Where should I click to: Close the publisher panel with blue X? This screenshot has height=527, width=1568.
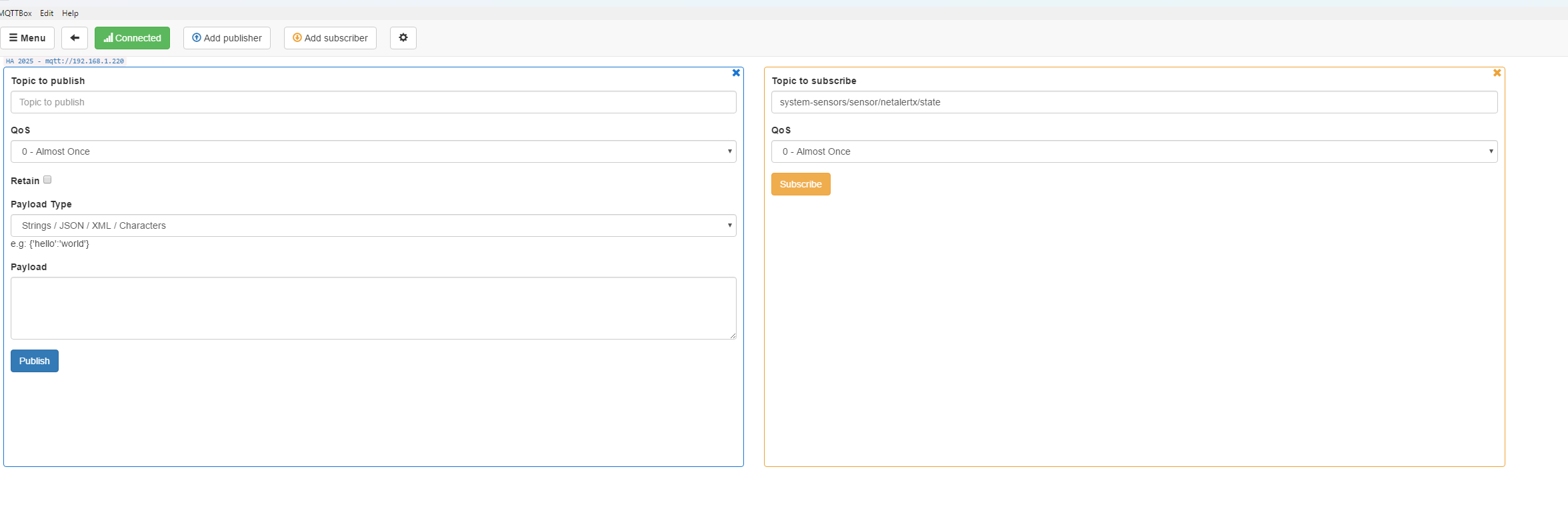[736, 73]
